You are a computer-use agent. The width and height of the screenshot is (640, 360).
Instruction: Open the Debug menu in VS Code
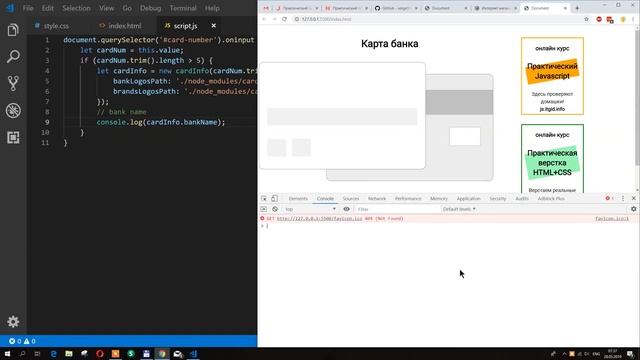[151, 8]
